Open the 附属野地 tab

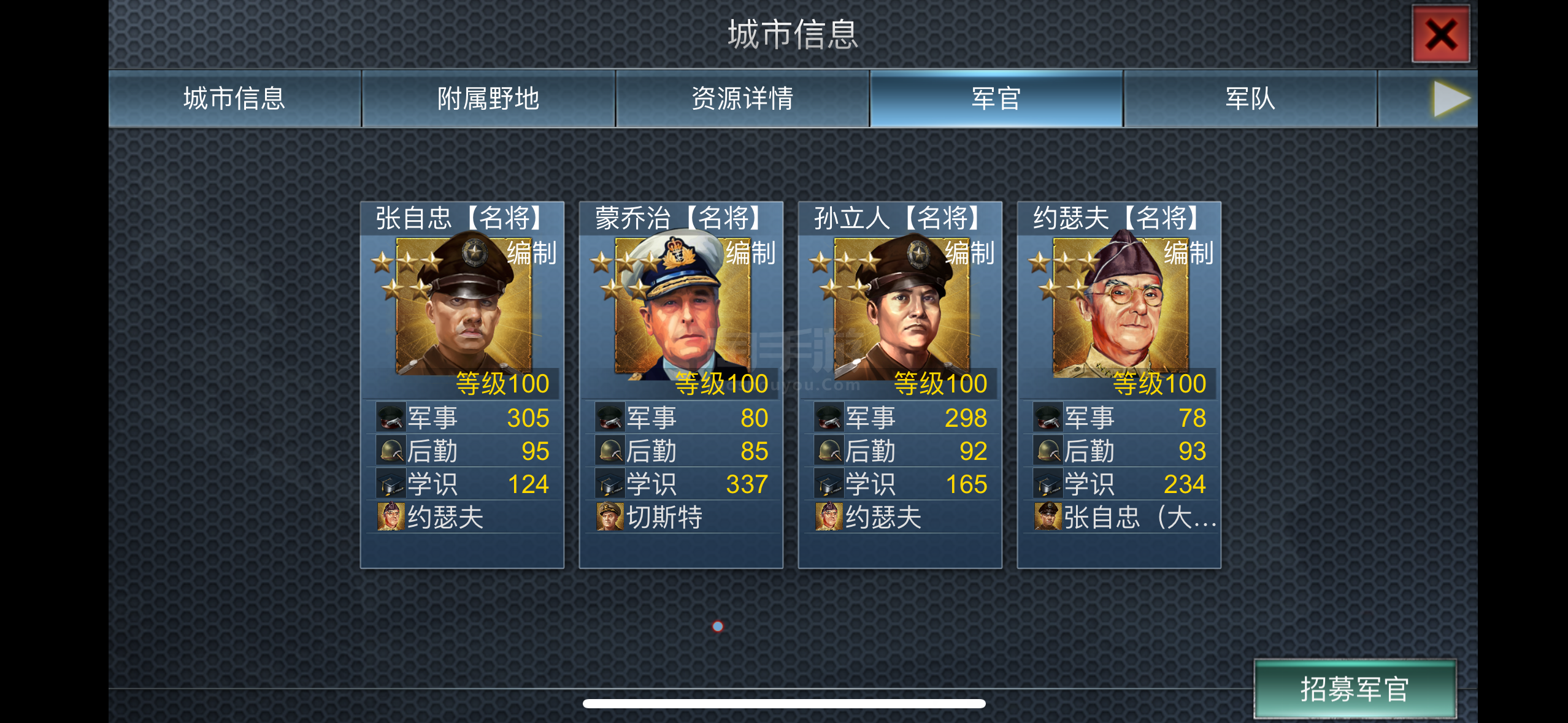tap(488, 99)
